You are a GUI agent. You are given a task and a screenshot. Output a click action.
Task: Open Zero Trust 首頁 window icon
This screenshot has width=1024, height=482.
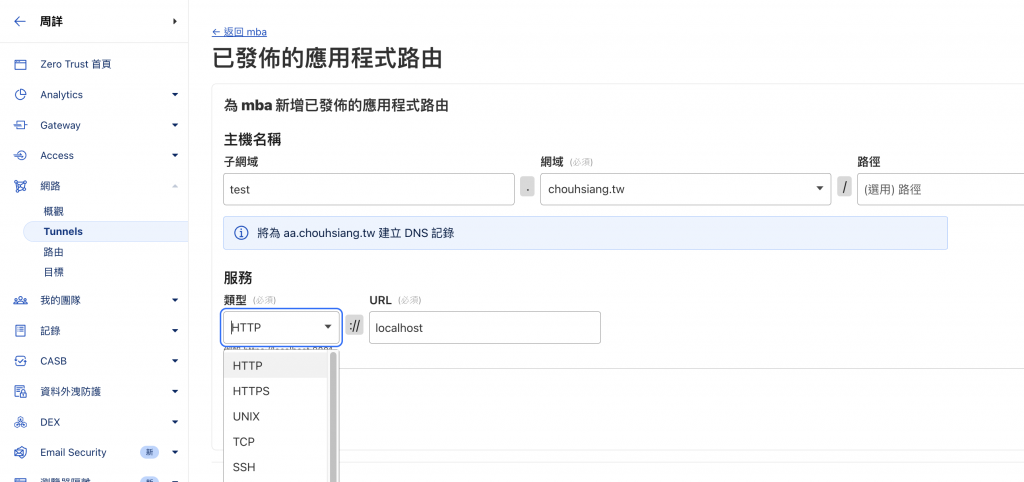click(x=20, y=65)
